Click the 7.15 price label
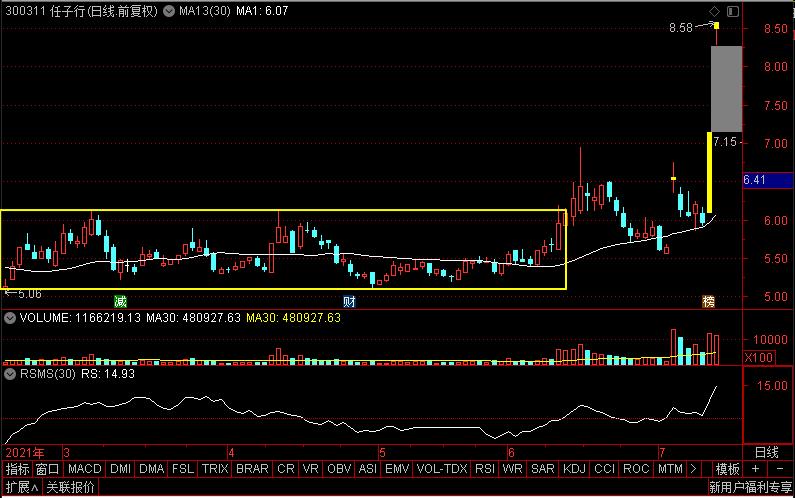The image size is (795, 498). tap(725, 142)
